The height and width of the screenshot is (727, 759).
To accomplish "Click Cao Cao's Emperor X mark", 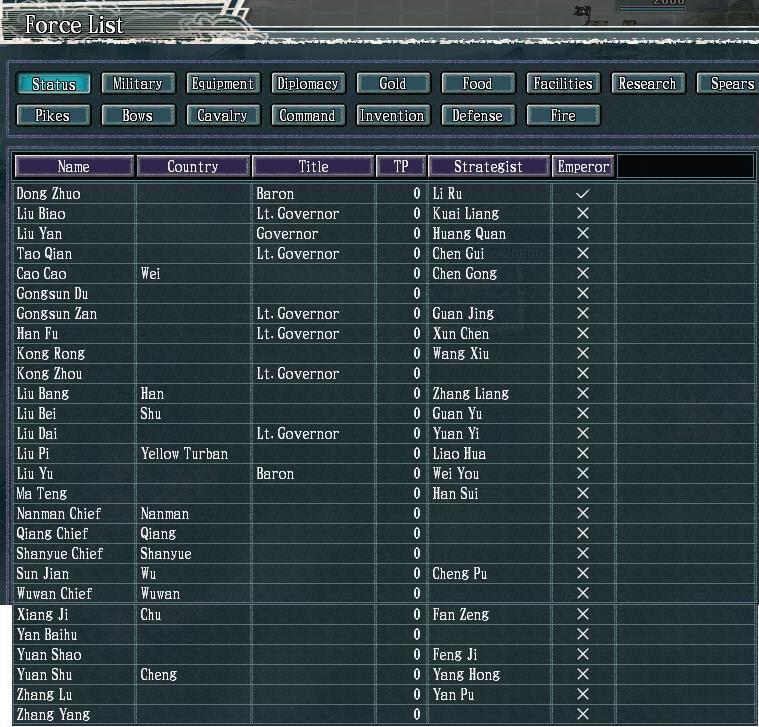I will (583, 274).
